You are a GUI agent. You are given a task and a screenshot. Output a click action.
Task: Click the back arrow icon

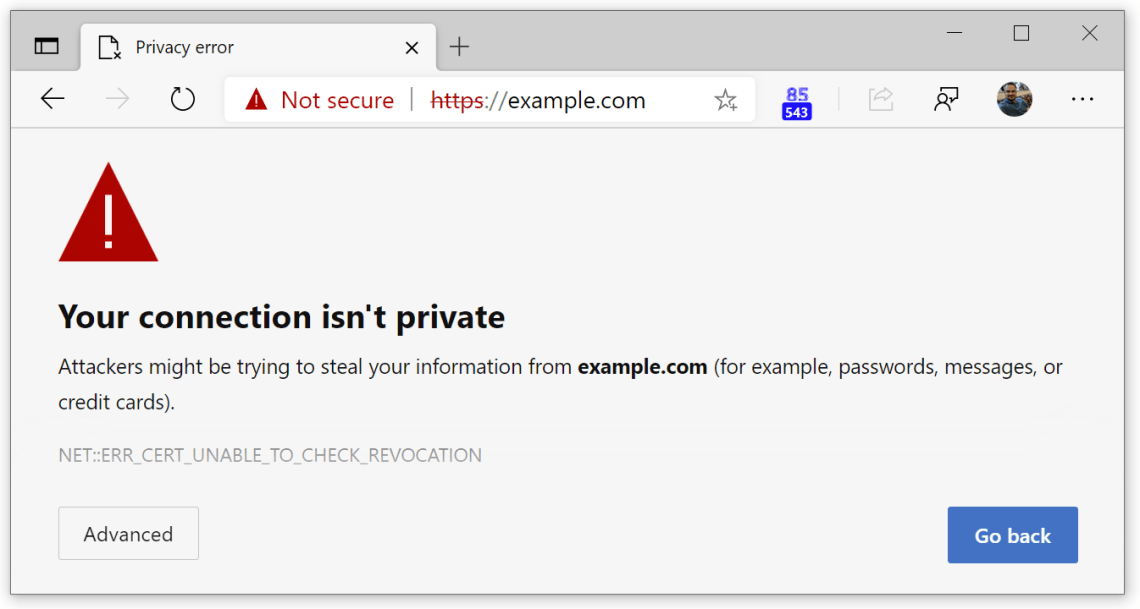(52, 98)
